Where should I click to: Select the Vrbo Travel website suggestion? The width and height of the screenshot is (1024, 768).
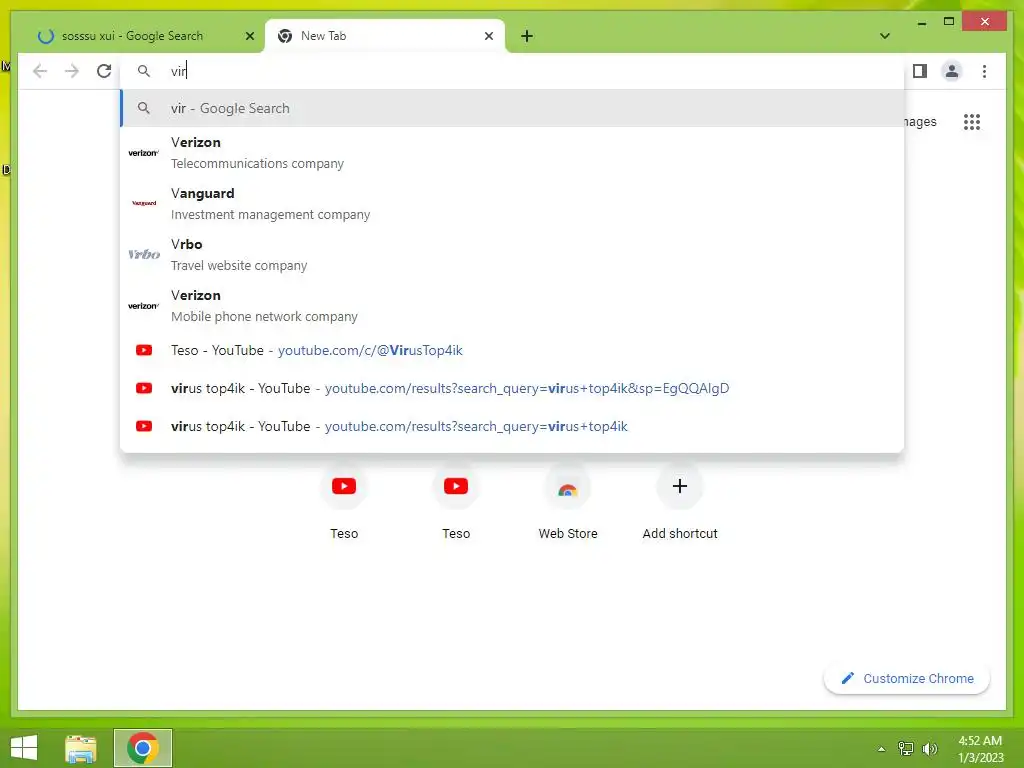512,255
